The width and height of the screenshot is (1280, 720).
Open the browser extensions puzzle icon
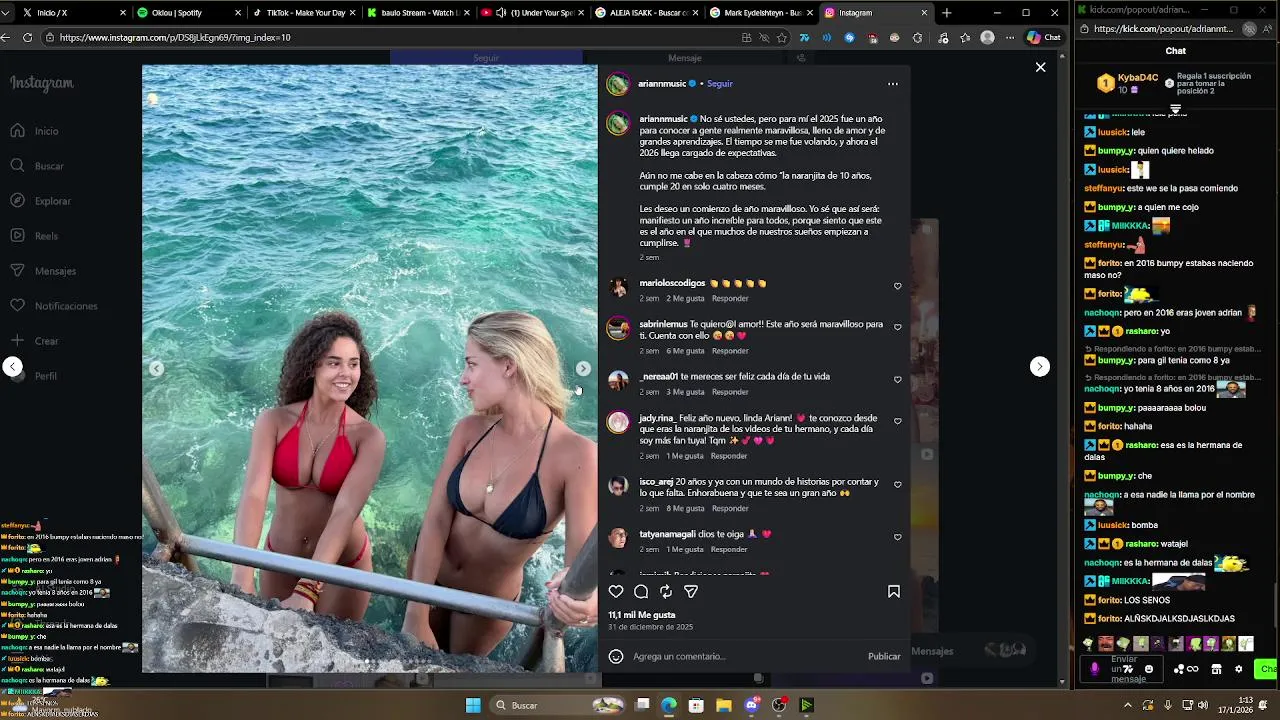(x=917, y=37)
